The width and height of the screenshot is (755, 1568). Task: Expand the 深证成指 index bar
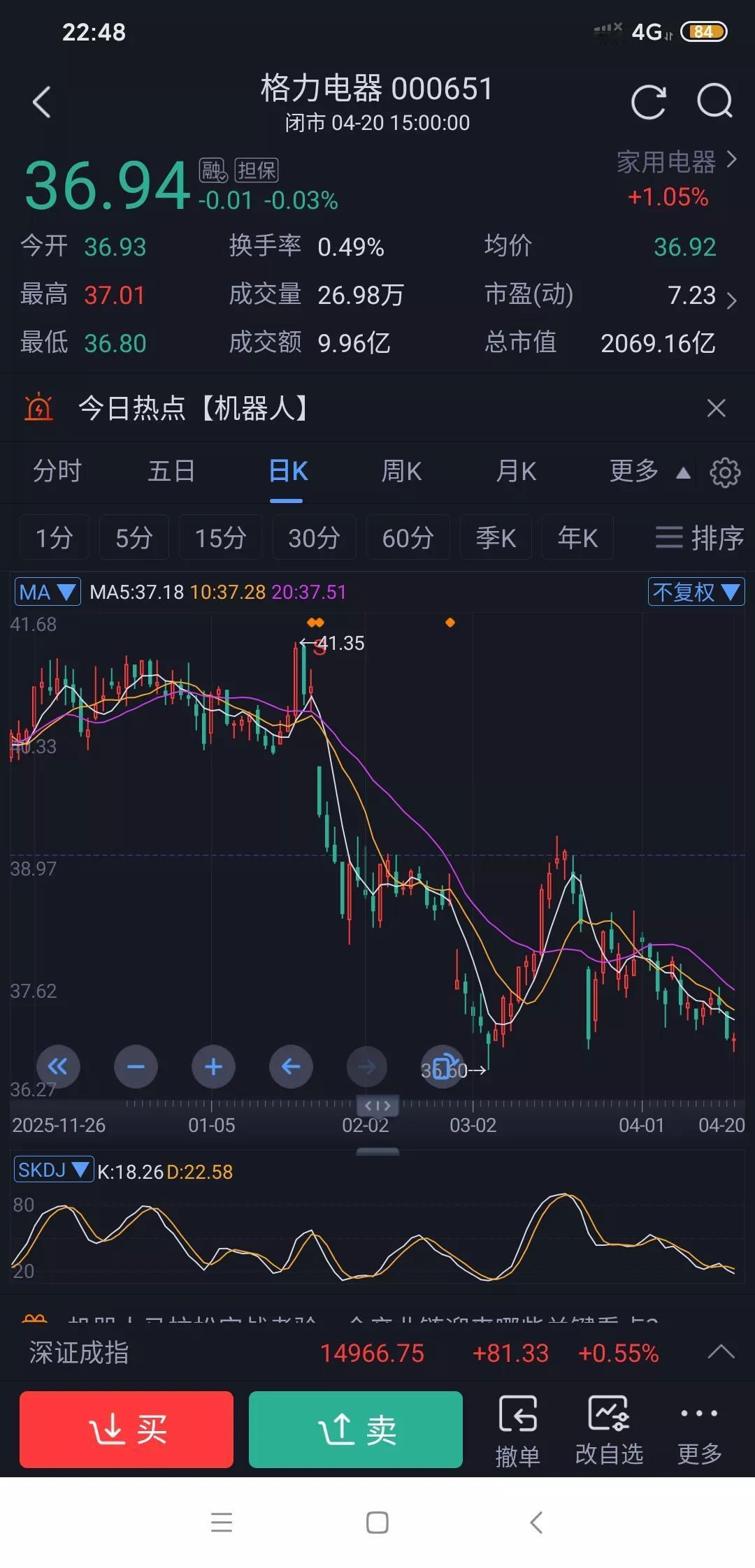click(721, 1352)
